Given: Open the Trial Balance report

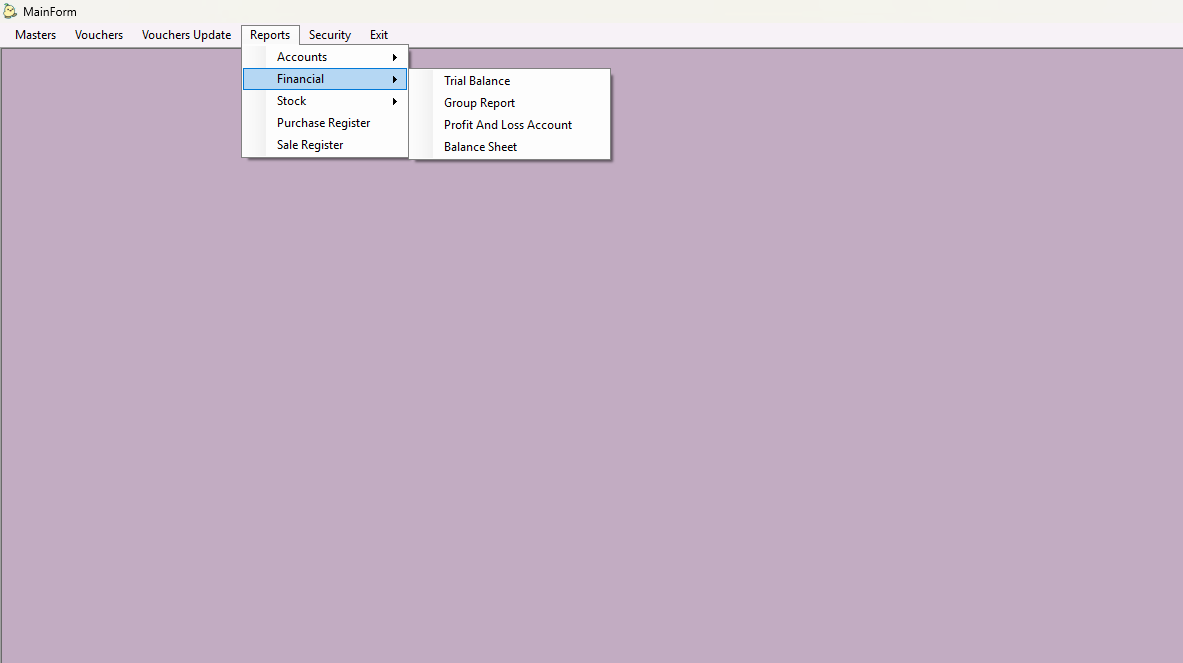Looking at the screenshot, I should [510, 81].
